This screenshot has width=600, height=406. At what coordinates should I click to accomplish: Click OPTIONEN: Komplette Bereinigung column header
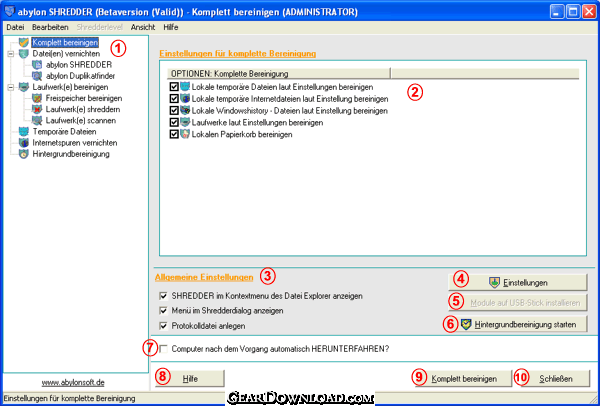point(278,73)
